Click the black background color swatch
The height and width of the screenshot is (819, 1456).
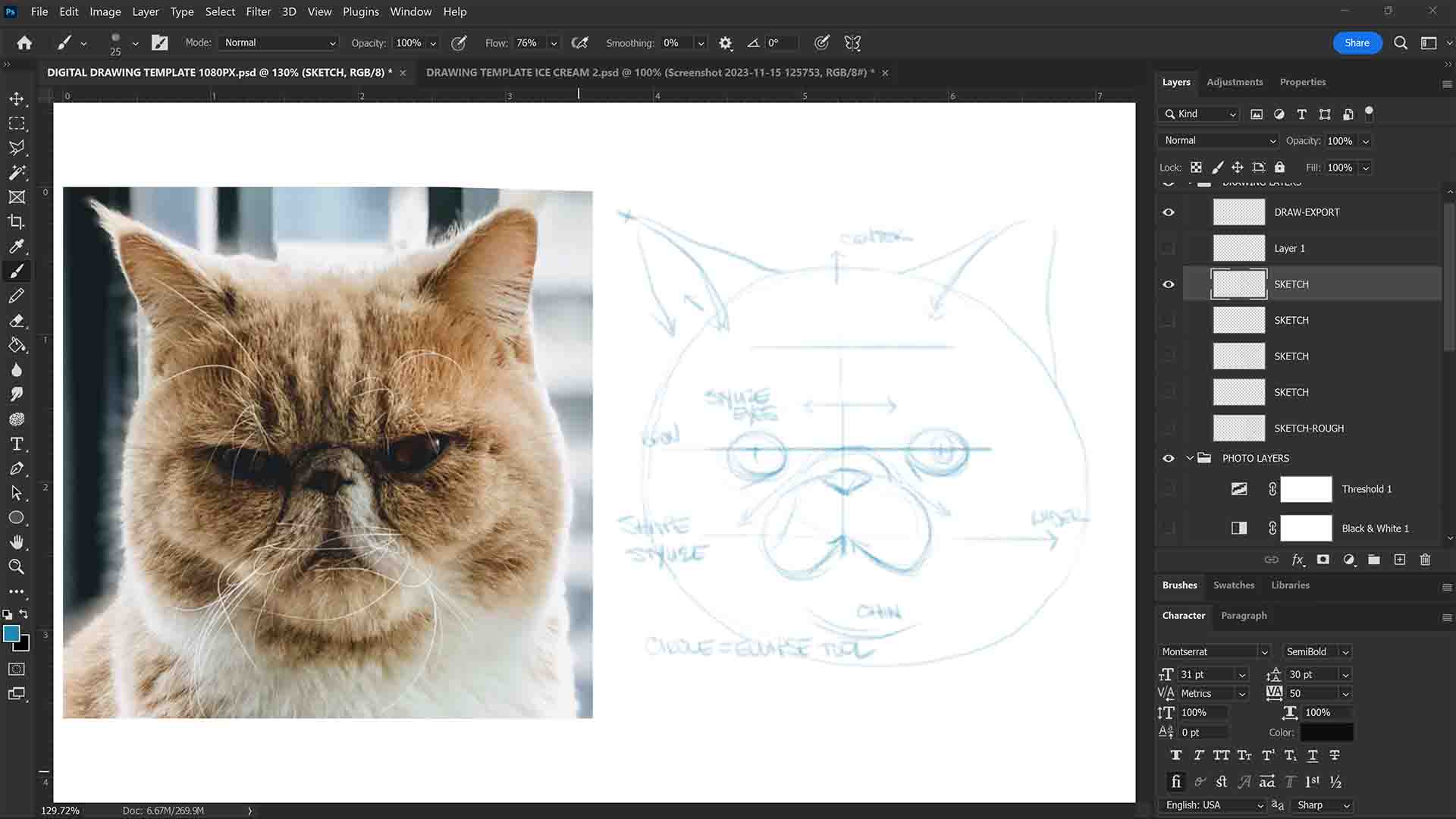[24, 645]
